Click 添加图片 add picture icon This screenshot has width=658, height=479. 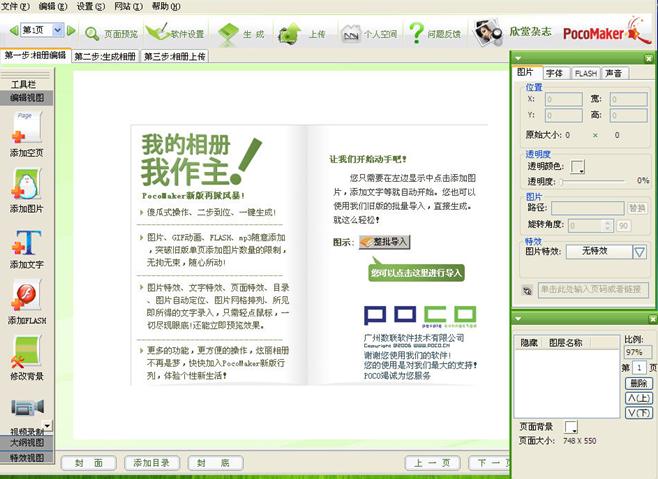27,184
